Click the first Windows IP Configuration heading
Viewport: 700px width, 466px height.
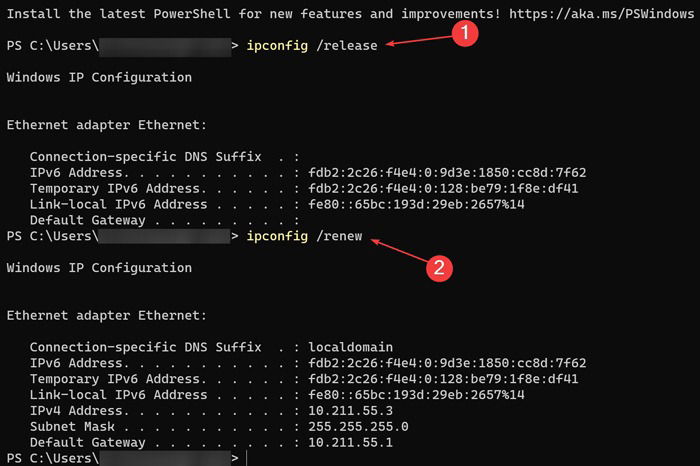tap(99, 77)
